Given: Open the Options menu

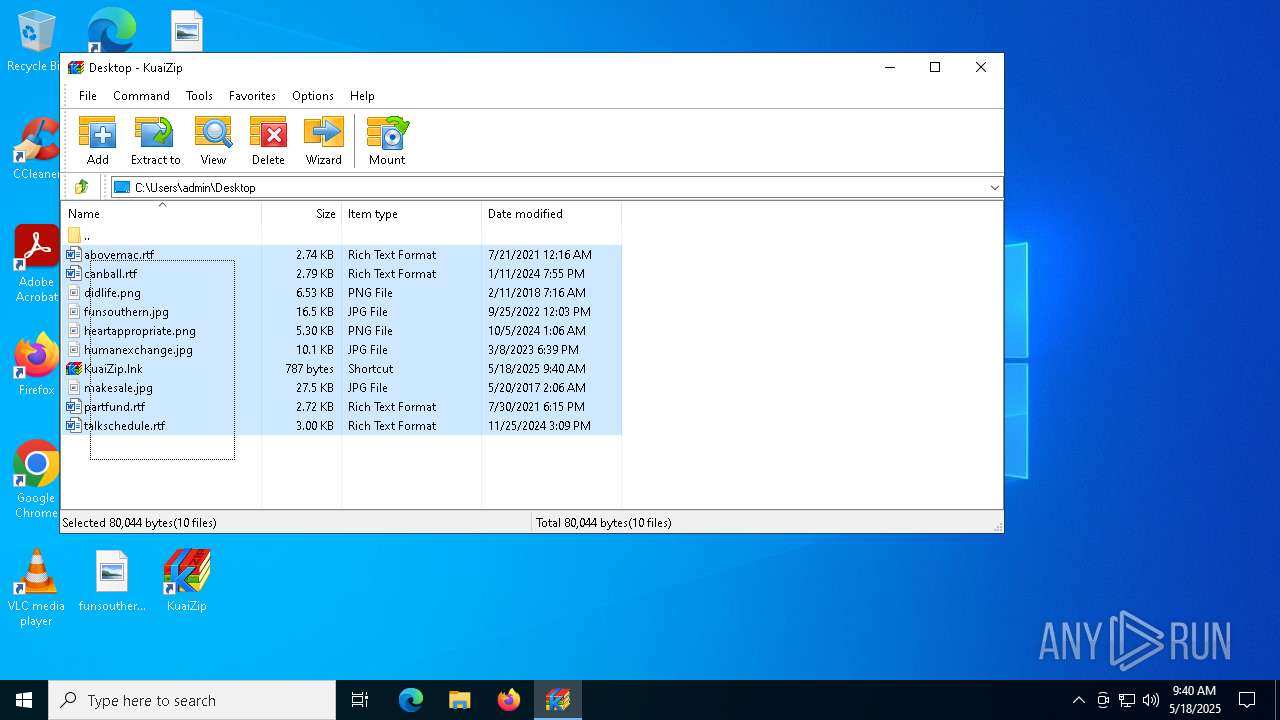Looking at the screenshot, I should pyautogui.click(x=313, y=96).
